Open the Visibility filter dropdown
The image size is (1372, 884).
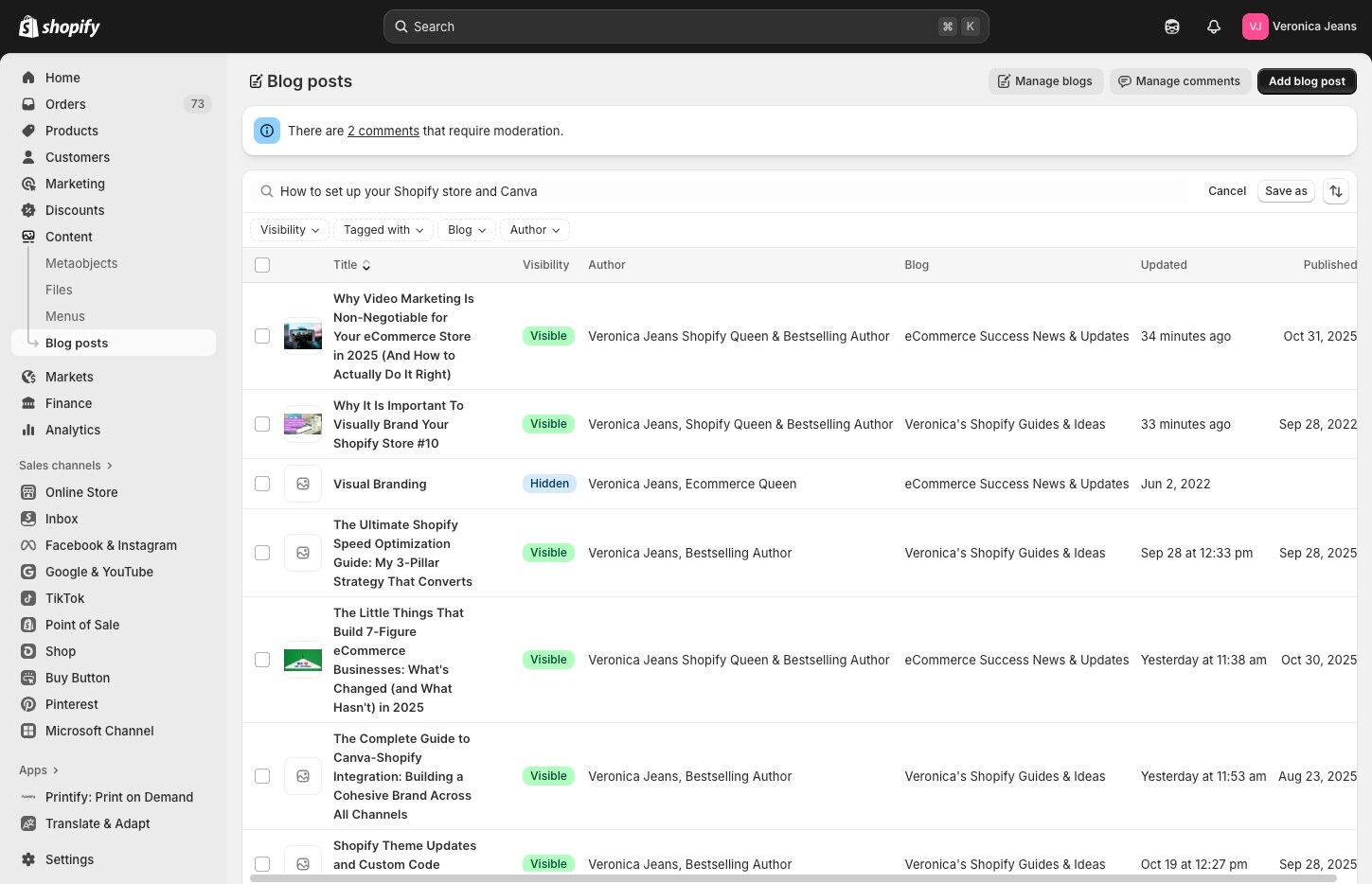[289, 230]
